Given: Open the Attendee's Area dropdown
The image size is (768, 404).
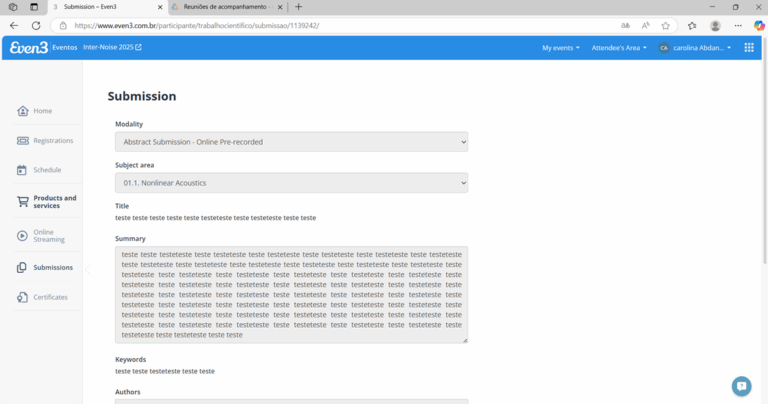Looking at the screenshot, I should point(619,48).
